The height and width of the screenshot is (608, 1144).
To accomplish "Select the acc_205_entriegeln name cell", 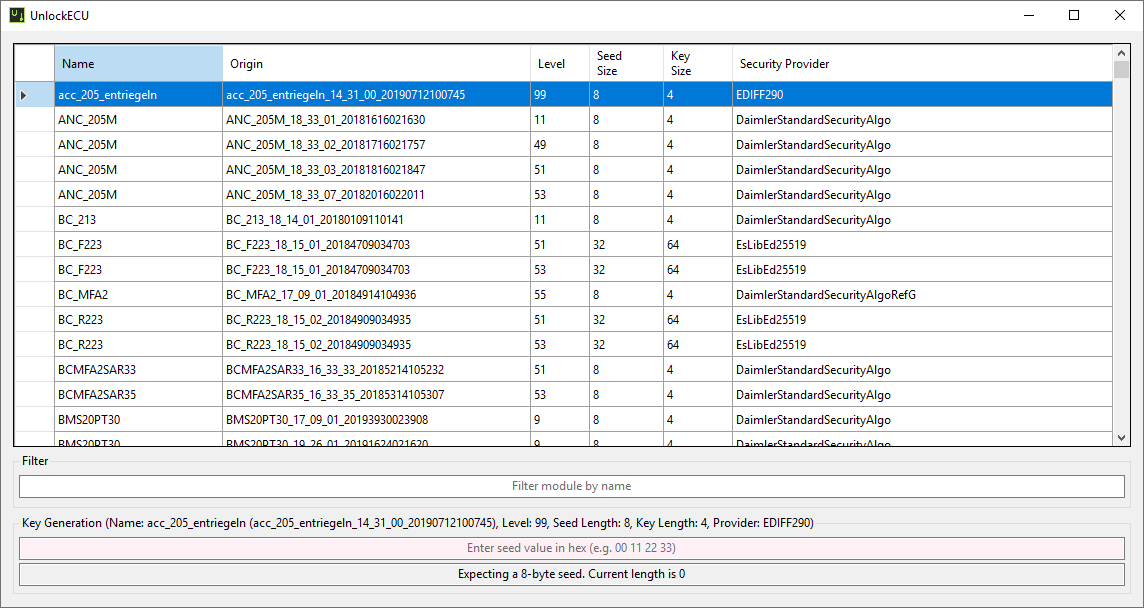I will pyautogui.click(x=139, y=95).
